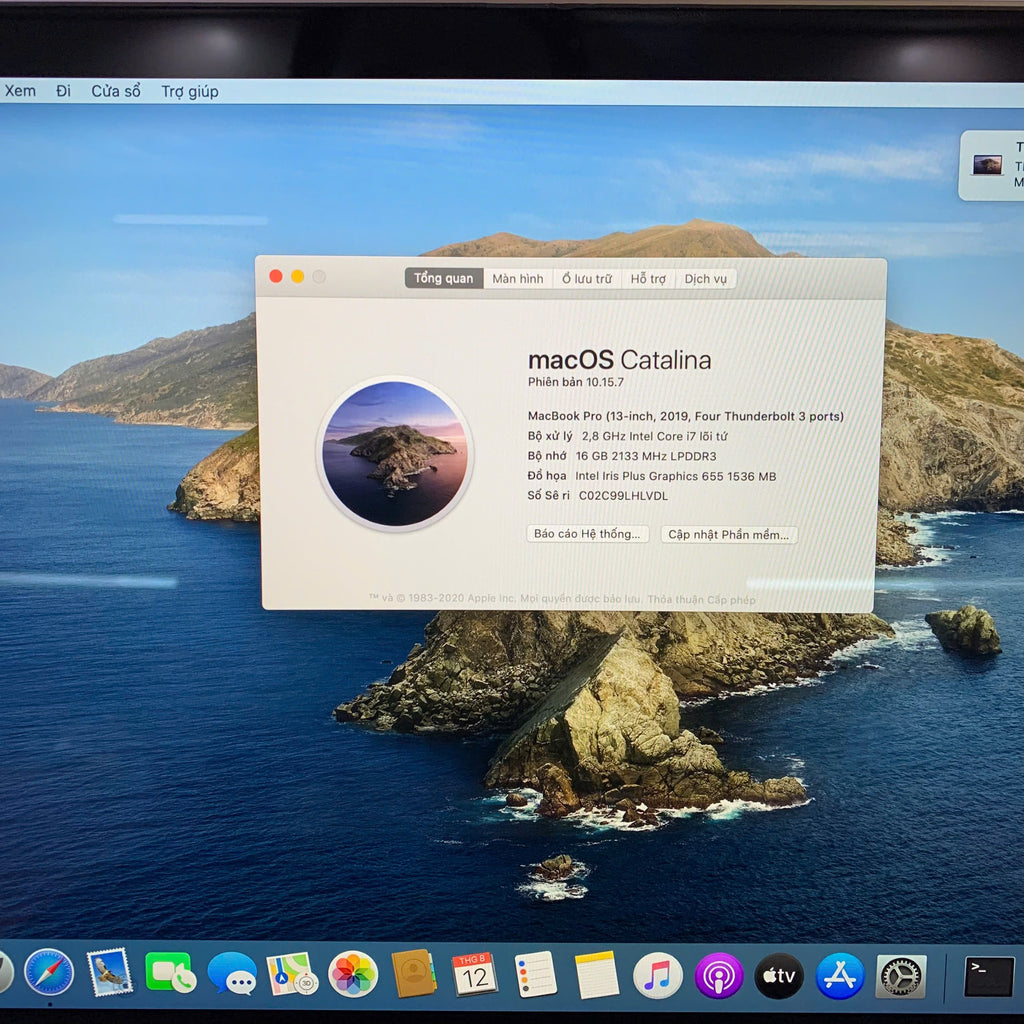Open App Store from Dock
The height and width of the screenshot is (1024, 1024).
pos(840,976)
